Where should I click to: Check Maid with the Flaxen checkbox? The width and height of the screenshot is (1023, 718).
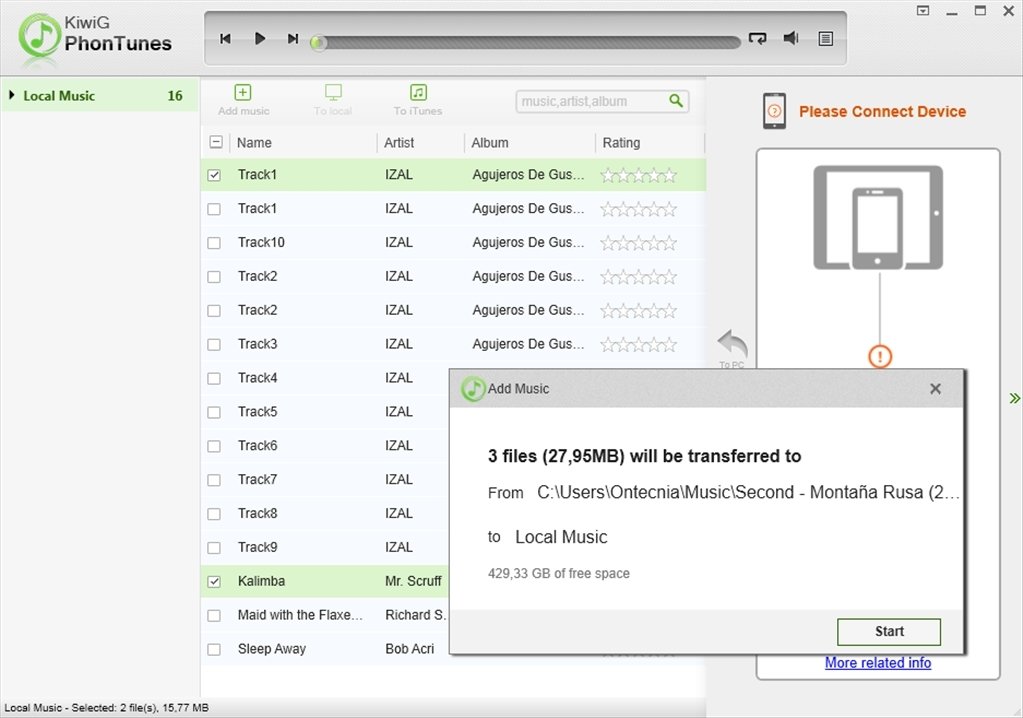click(214, 616)
